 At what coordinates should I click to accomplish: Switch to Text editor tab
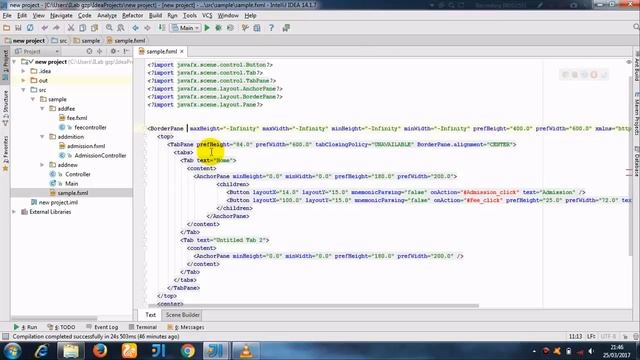pyautogui.click(x=151, y=315)
